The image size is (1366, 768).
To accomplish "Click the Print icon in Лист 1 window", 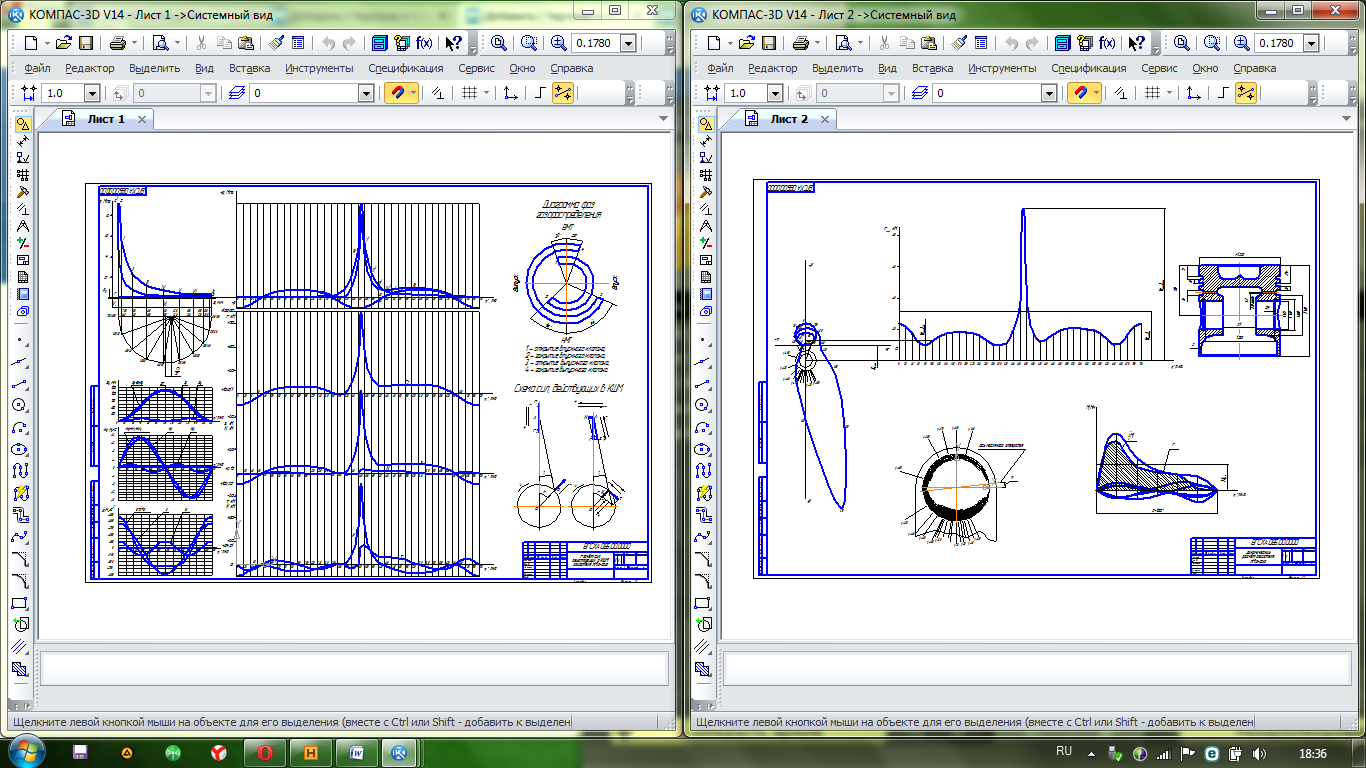I will pyautogui.click(x=117, y=43).
